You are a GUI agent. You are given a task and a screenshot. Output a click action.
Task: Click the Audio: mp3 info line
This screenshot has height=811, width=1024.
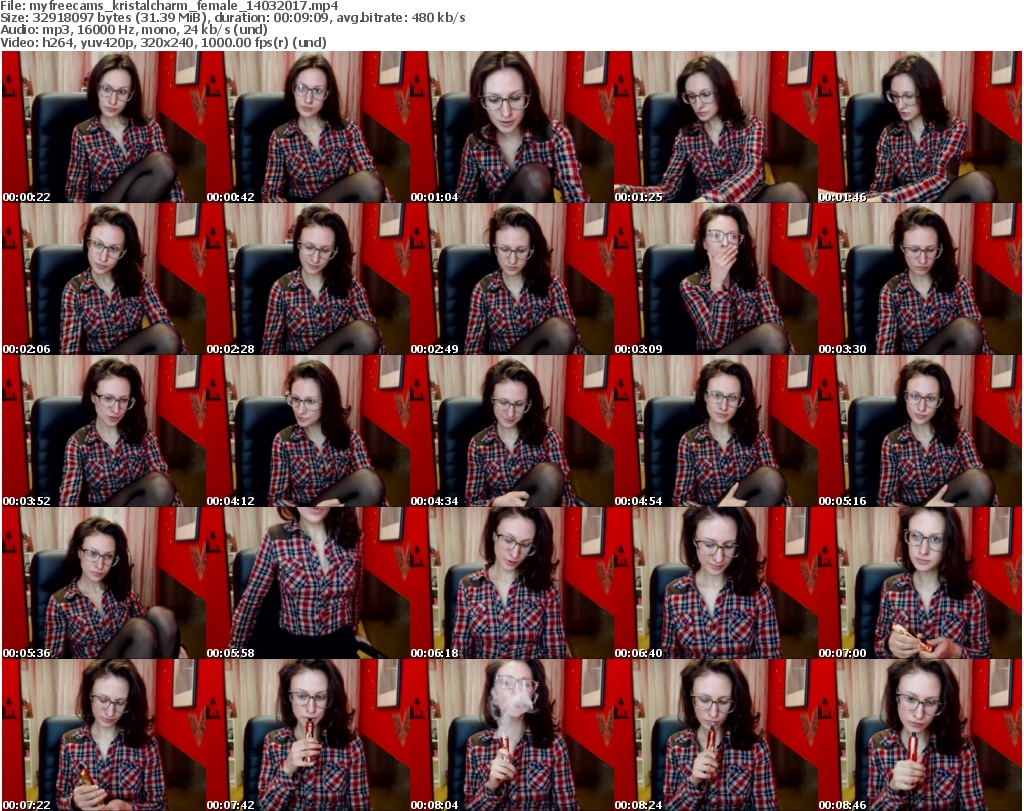click(134, 30)
